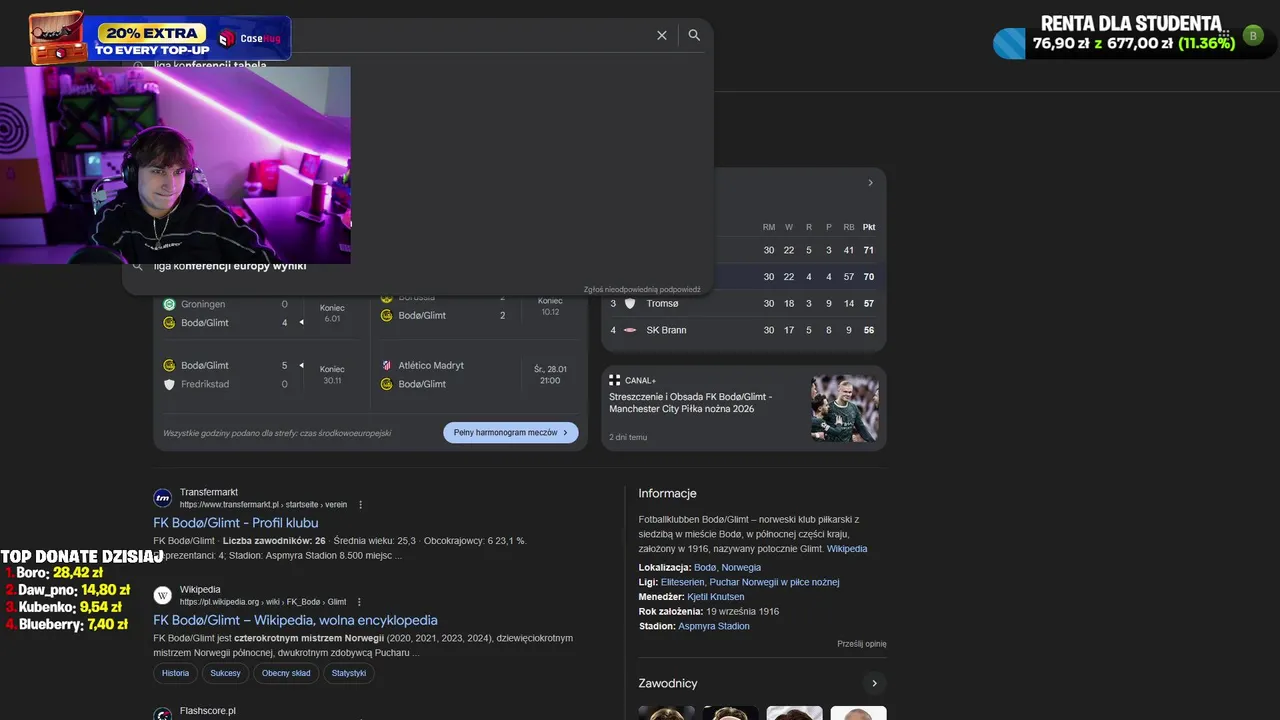Click the 'Śr., 28.01 21:00' match time

[550, 375]
